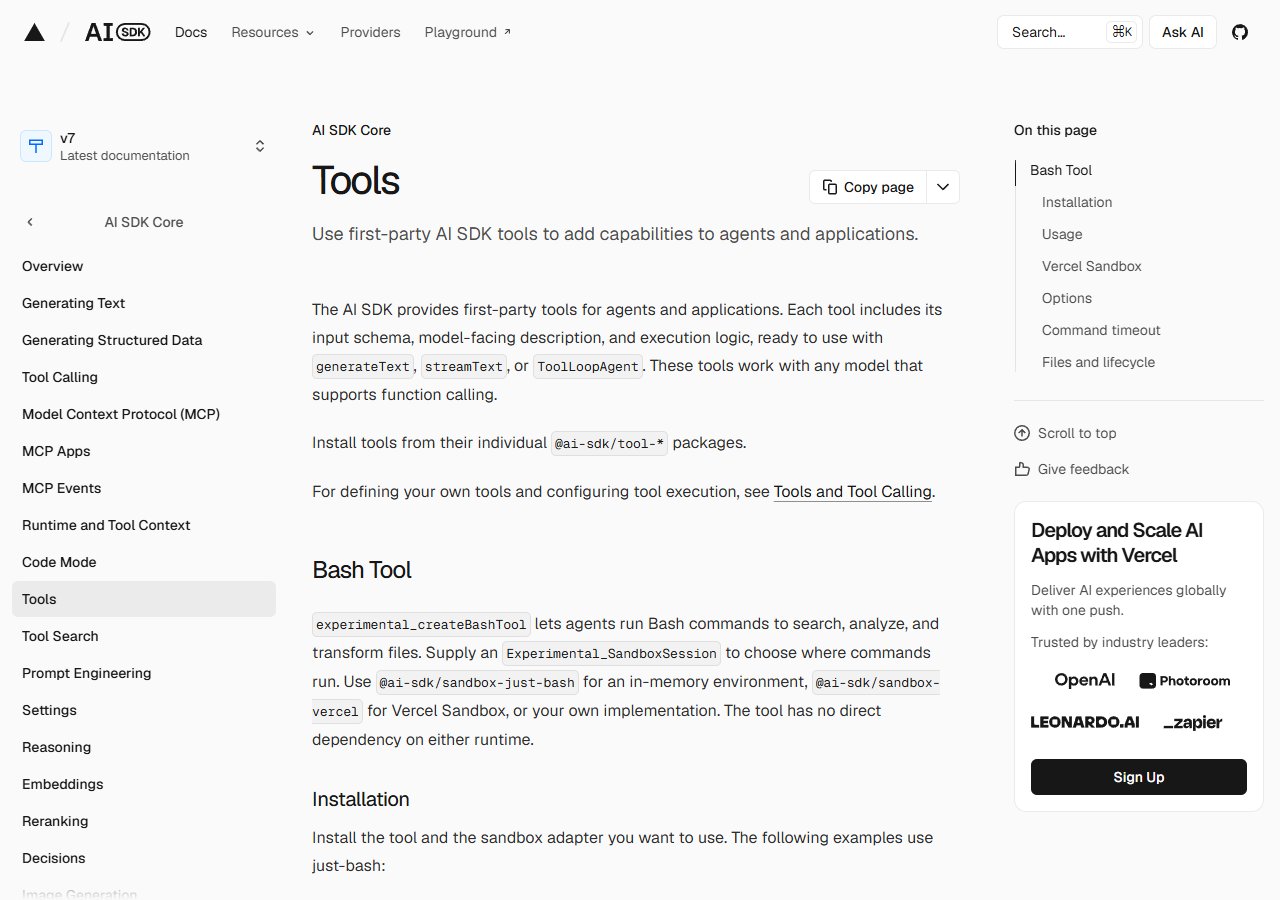This screenshot has width=1280, height=900.
Task: Click the Leonardo.AI logo
Action: point(1085,722)
